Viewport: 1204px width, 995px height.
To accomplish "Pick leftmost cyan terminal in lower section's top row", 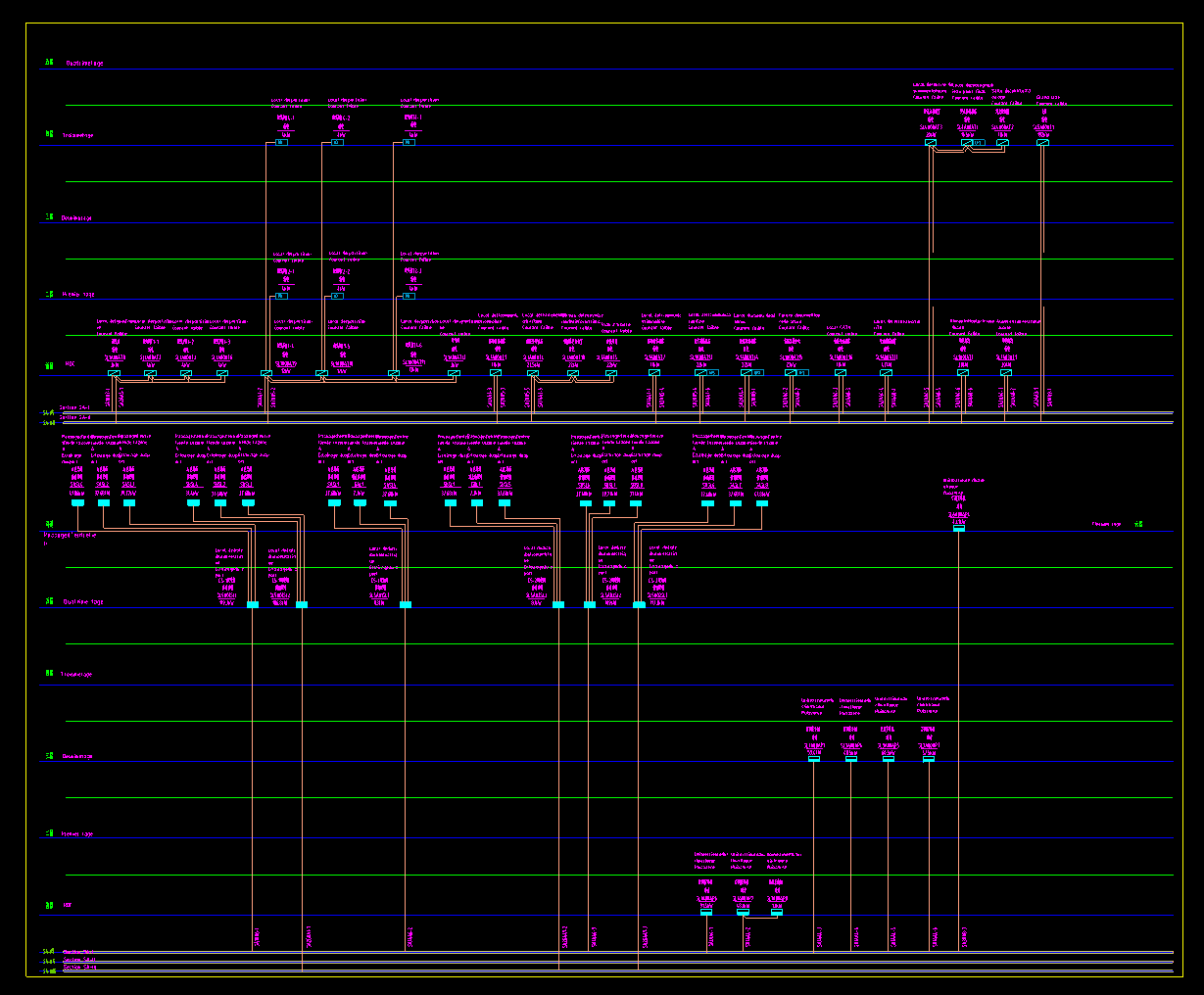I will click(77, 503).
